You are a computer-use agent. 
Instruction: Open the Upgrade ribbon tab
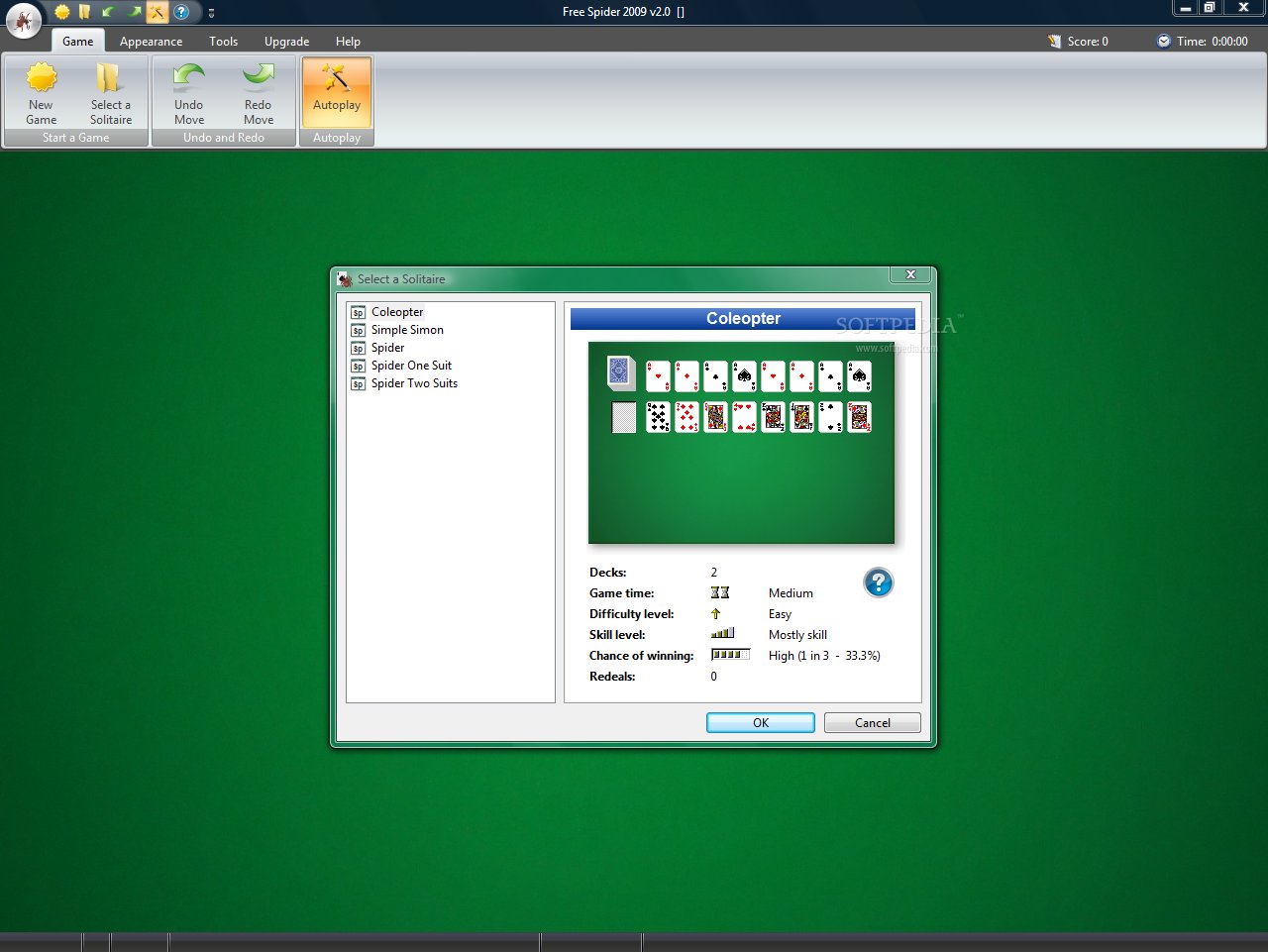coord(286,41)
